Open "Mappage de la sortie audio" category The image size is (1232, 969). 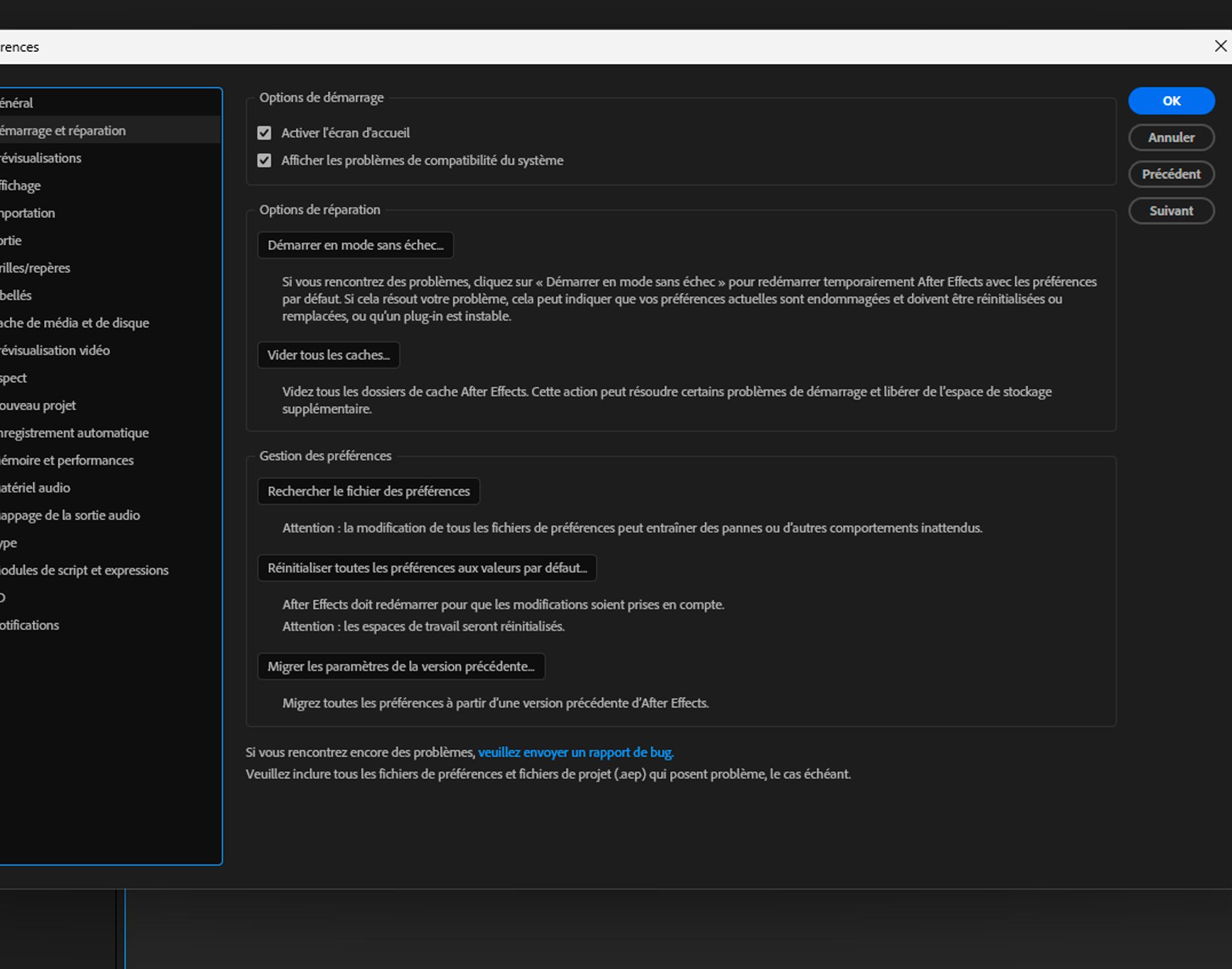[x=110, y=515]
